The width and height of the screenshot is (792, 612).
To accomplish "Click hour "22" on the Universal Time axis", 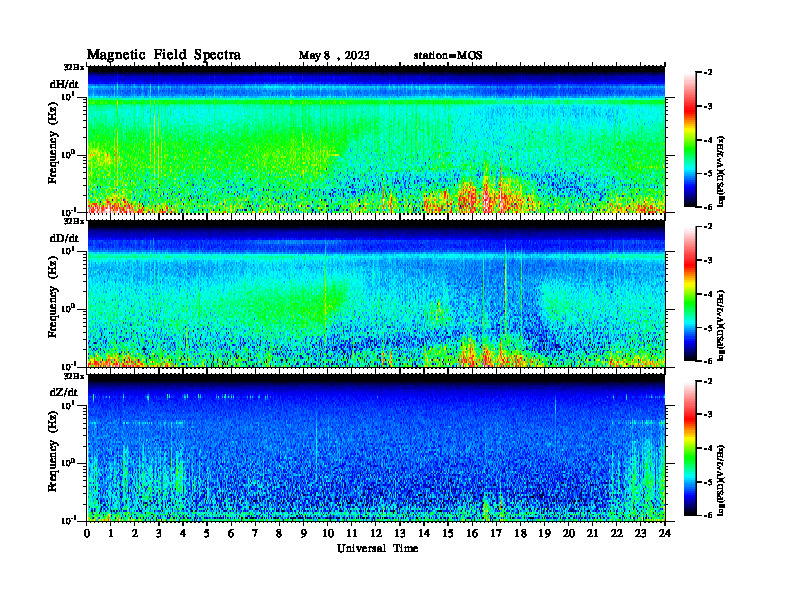I will [x=616, y=533].
